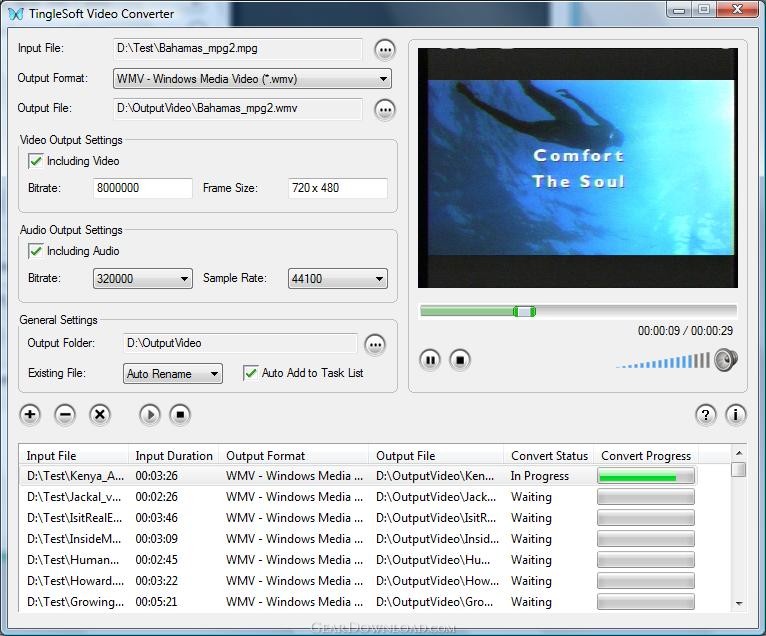This screenshot has width=766, height=636.
Task: Browse for the input file
Action: point(385,50)
